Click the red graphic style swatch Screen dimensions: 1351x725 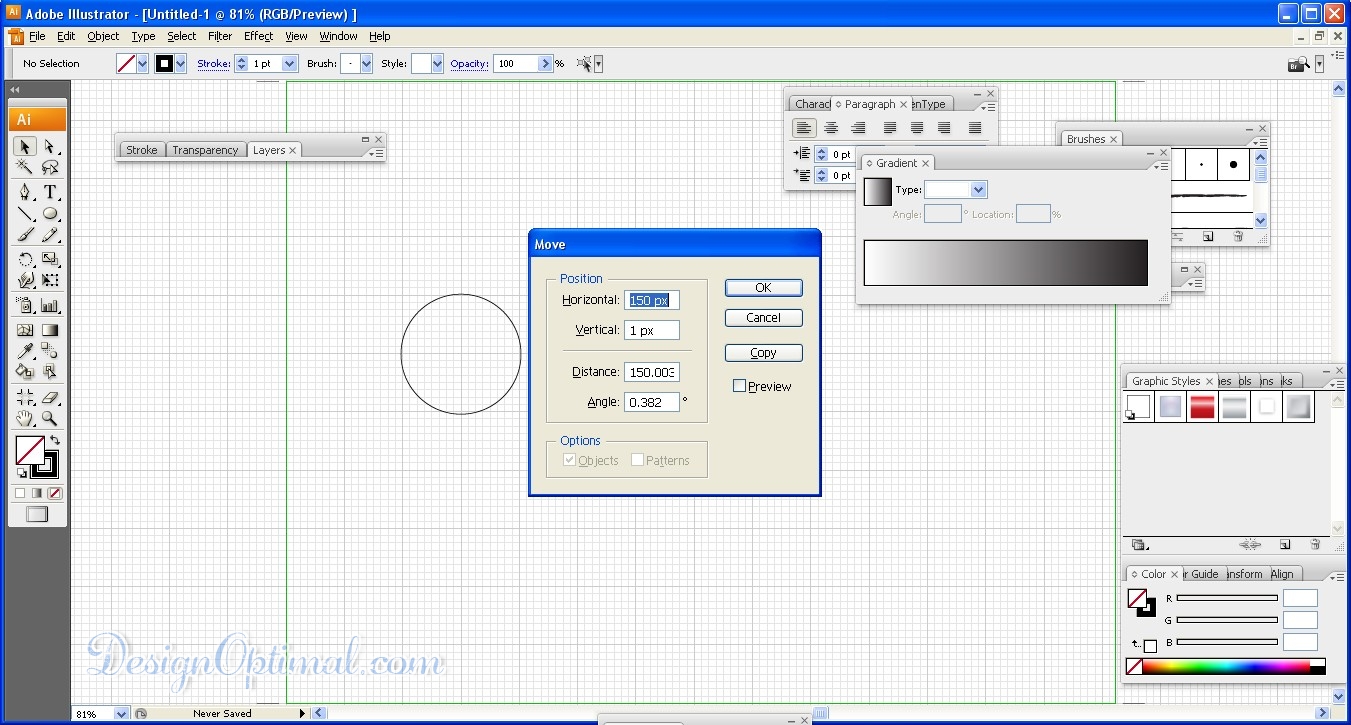tap(1202, 407)
